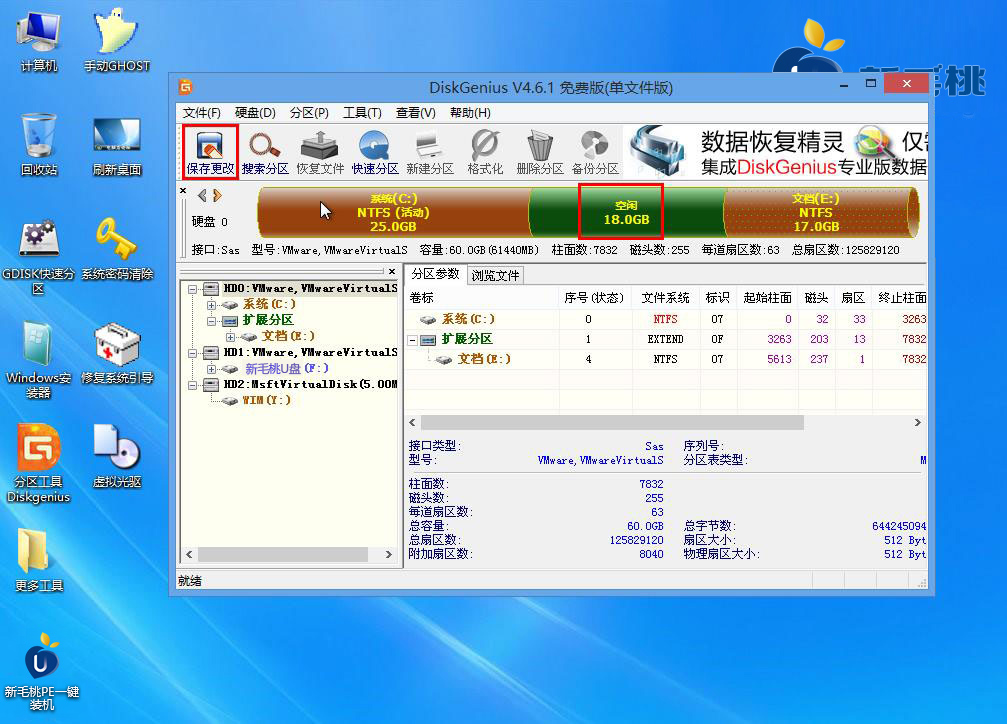The image size is (1007, 724).
Task: Launch GDISK快速分区 desktop shortcut
Action: coord(39,257)
